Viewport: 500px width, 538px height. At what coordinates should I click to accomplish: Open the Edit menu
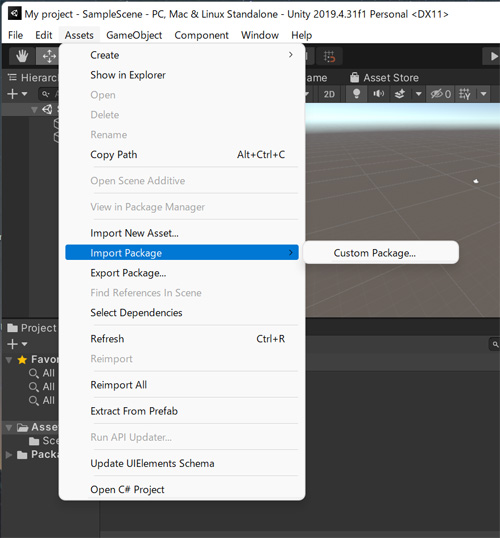(x=44, y=35)
